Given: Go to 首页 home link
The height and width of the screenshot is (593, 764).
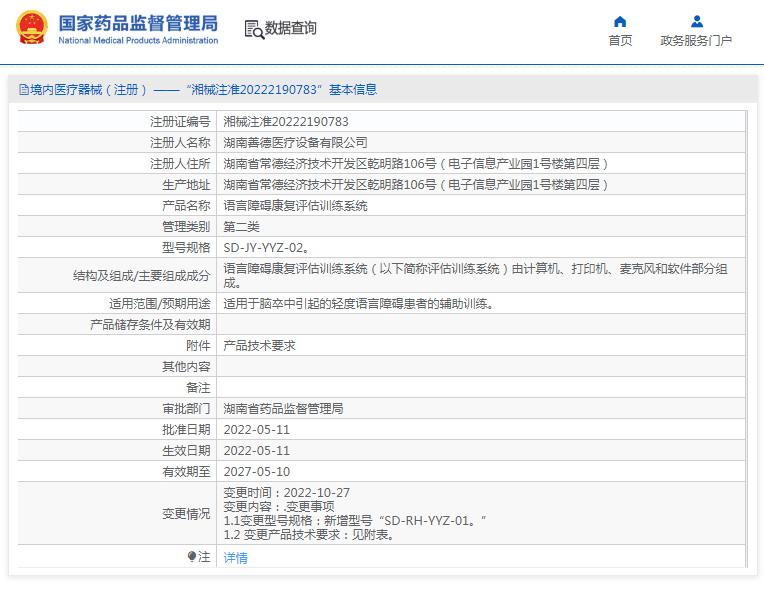Looking at the screenshot, I should pyautogui.click(x=620, y=40).
